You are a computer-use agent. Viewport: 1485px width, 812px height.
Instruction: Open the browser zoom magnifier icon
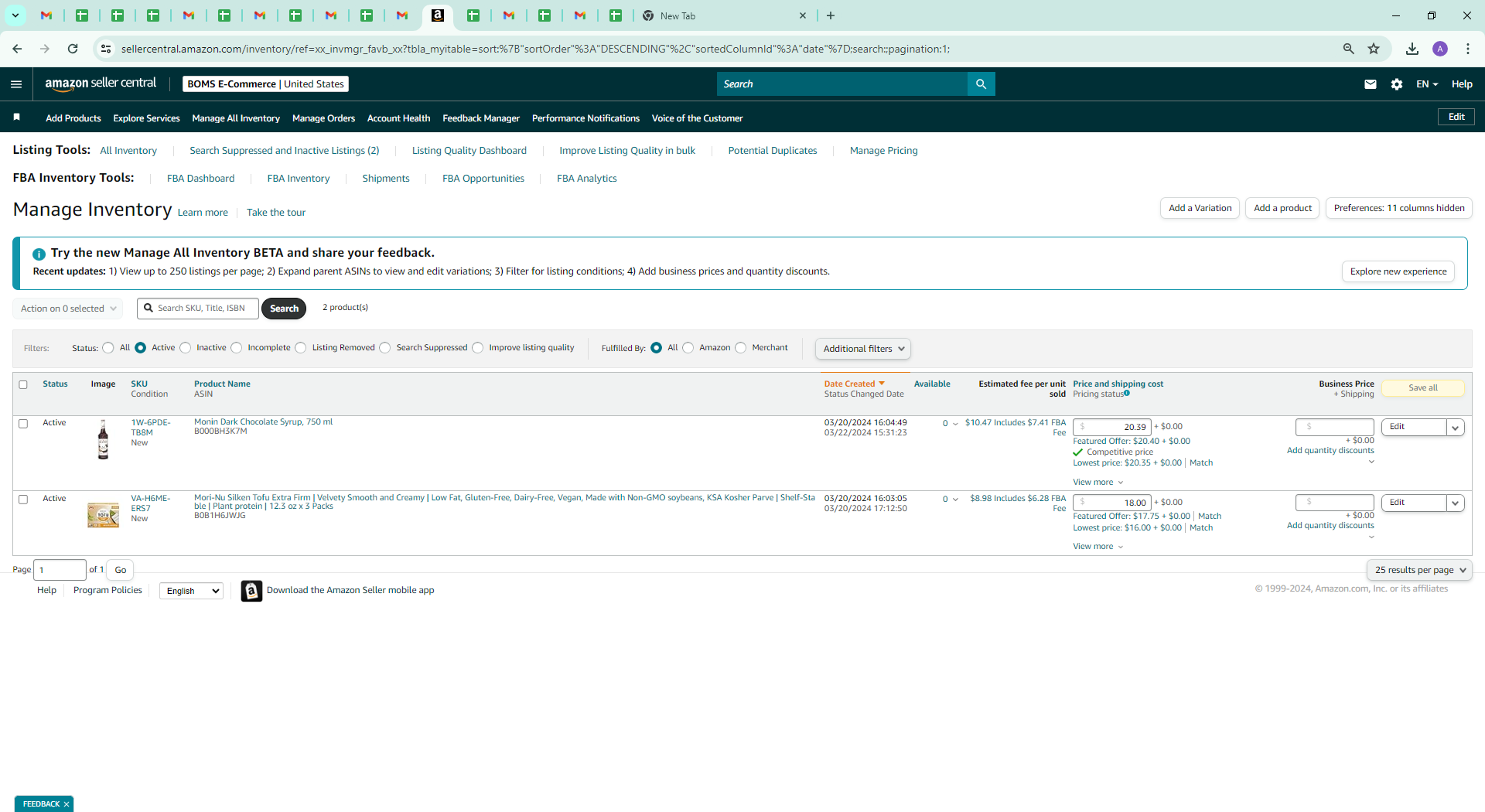click(1349, 49)
